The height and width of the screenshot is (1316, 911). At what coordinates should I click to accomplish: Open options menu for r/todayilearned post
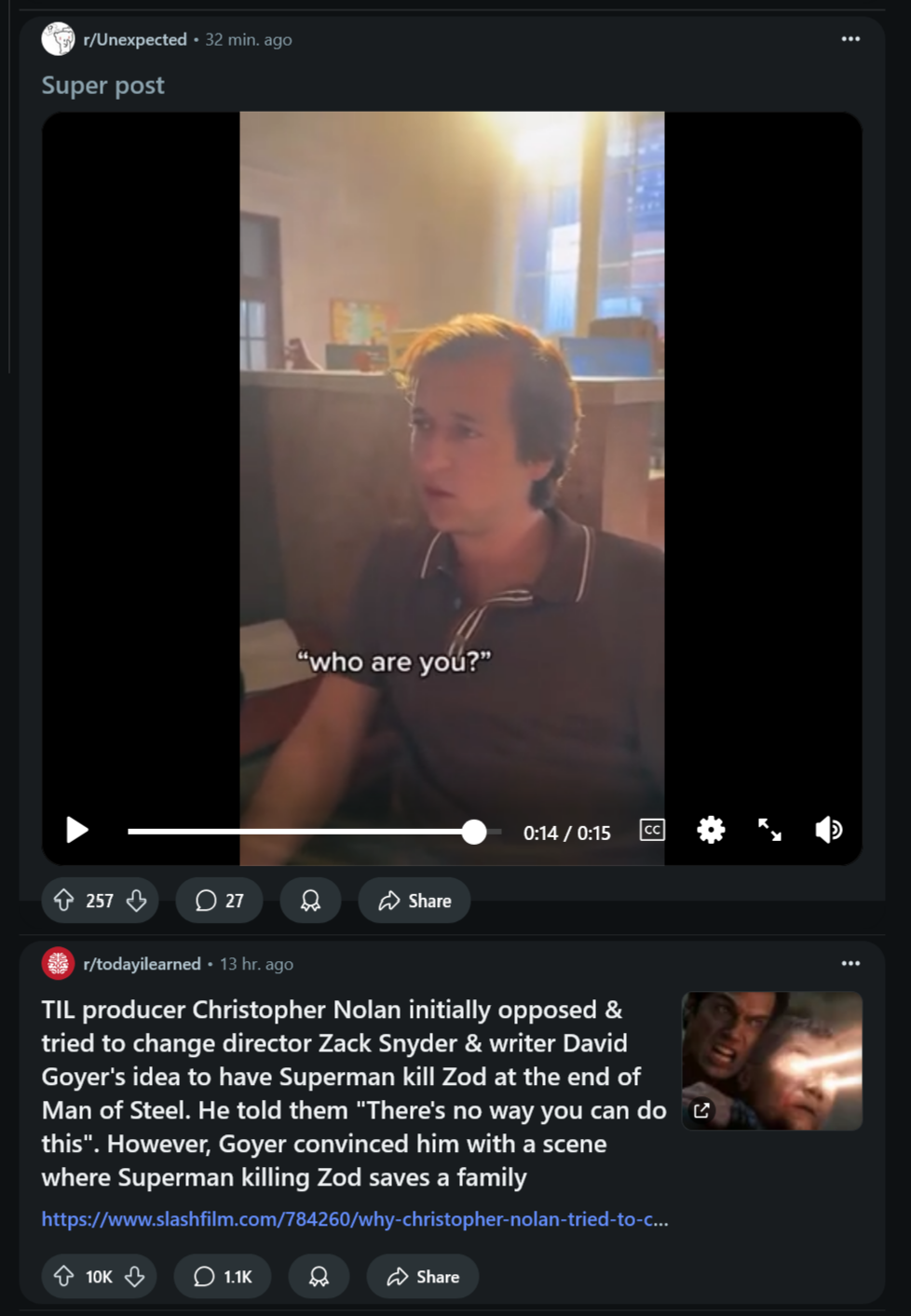click(850, 964)
